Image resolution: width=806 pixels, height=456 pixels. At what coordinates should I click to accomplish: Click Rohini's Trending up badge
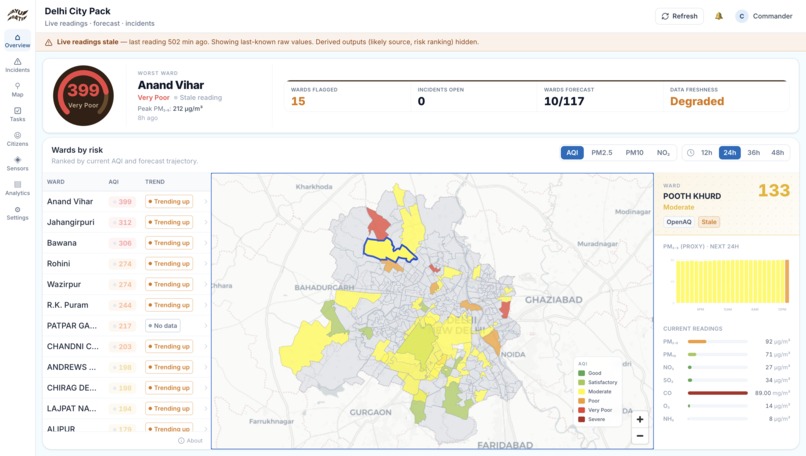click(x=169, y=264)
